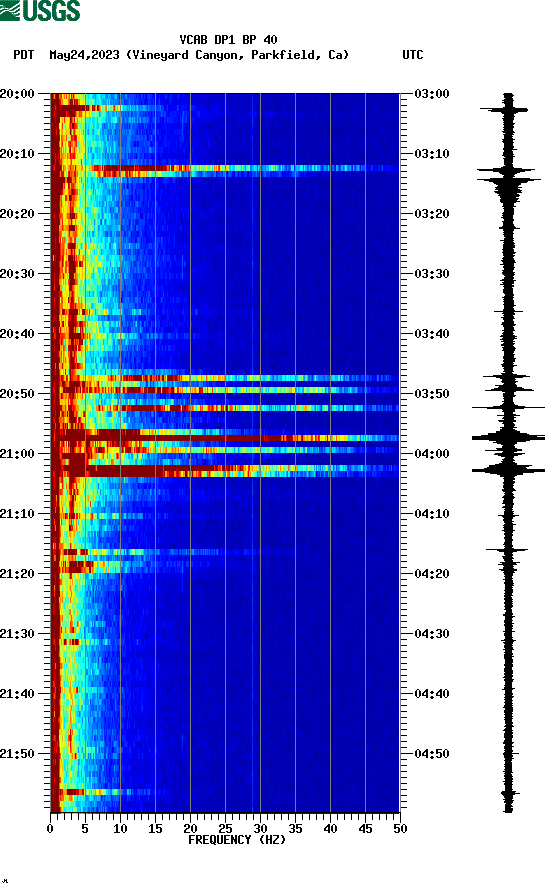Click the '50' Hz frequency tick label

(400, 829)
